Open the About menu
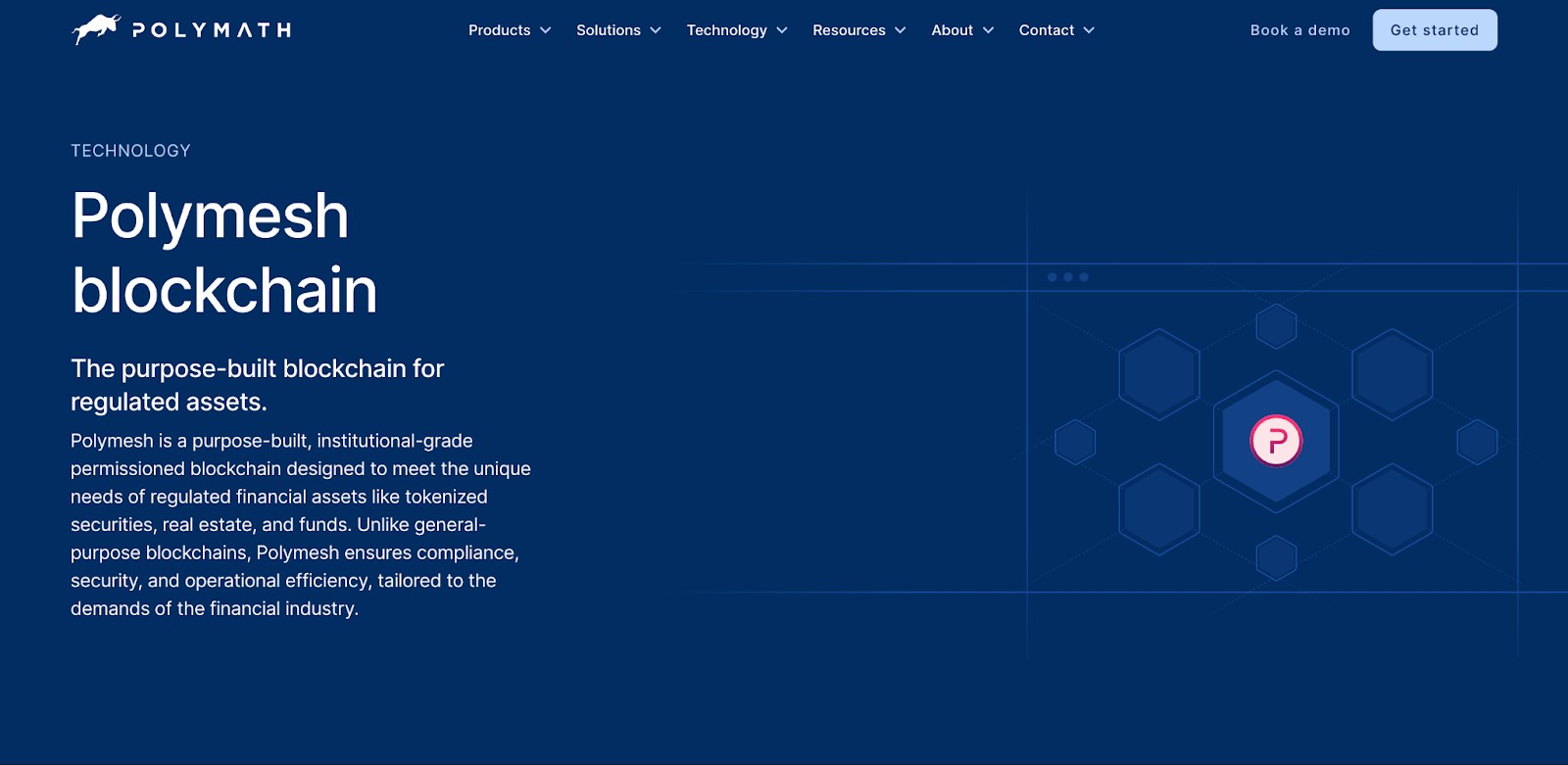 click(x=962, y=30)
